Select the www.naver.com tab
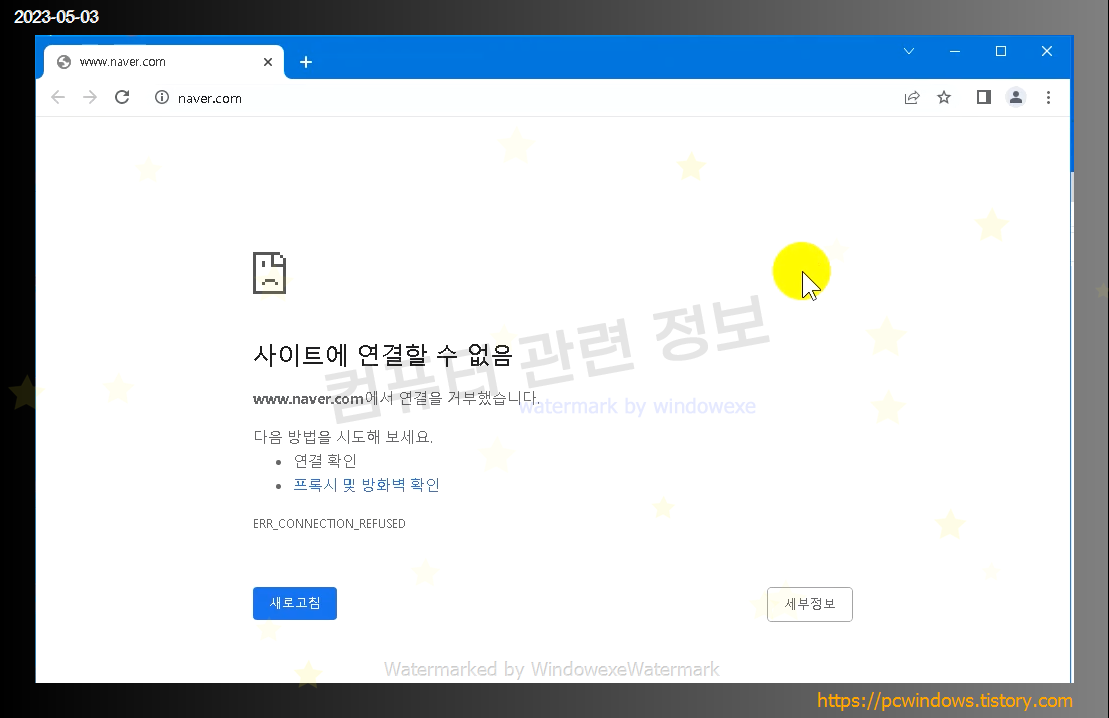This screenshot has height=718, width=1109. tap(164, 62)
